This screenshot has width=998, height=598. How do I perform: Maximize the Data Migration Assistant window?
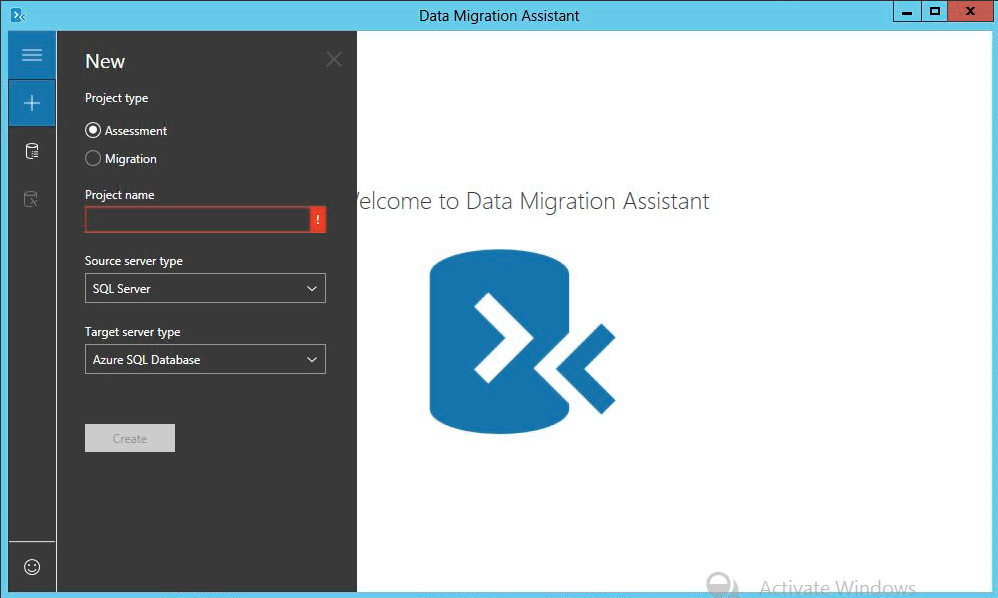tap(934, 11)
